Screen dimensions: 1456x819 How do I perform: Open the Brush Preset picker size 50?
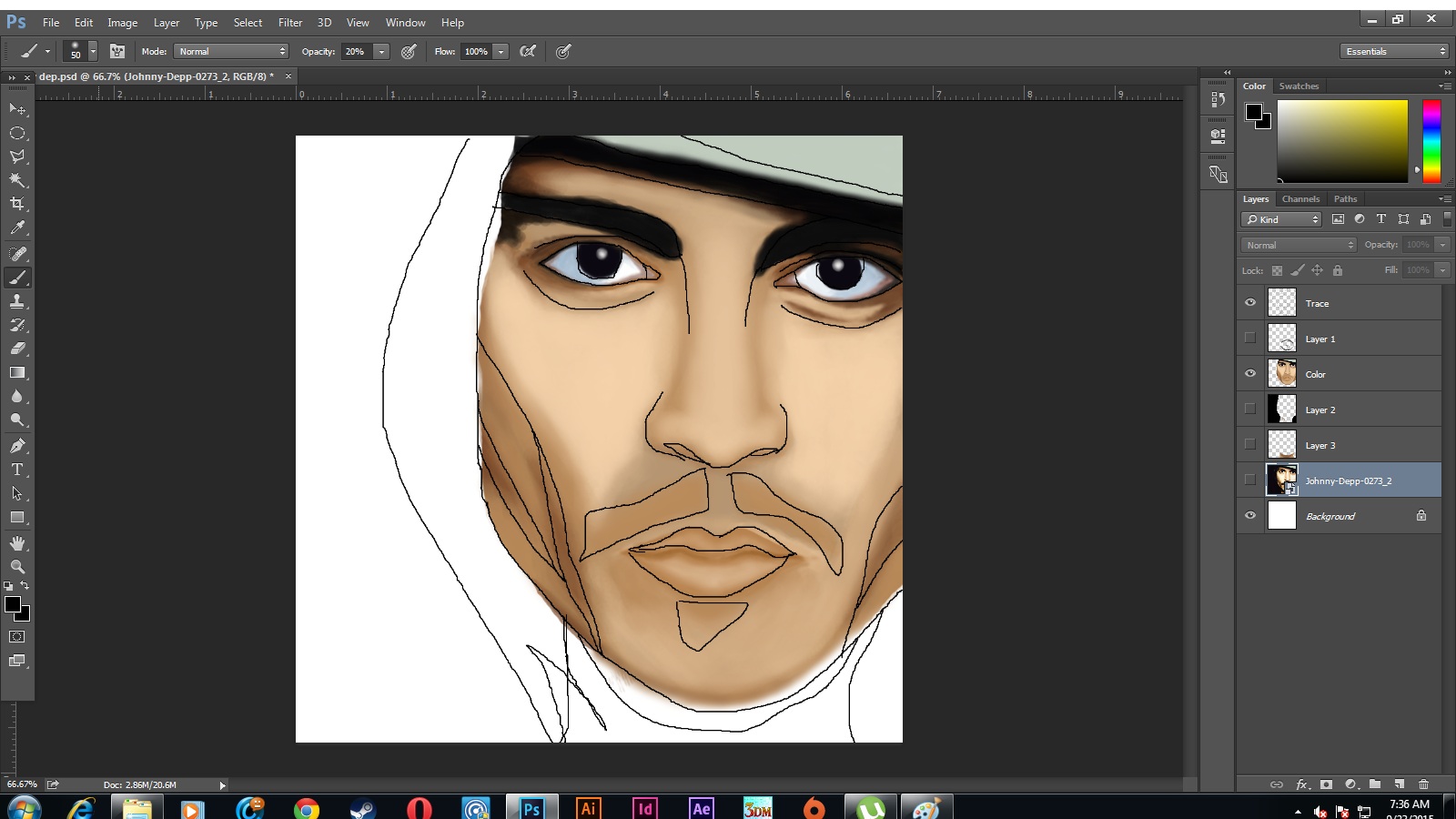[80, 52]
